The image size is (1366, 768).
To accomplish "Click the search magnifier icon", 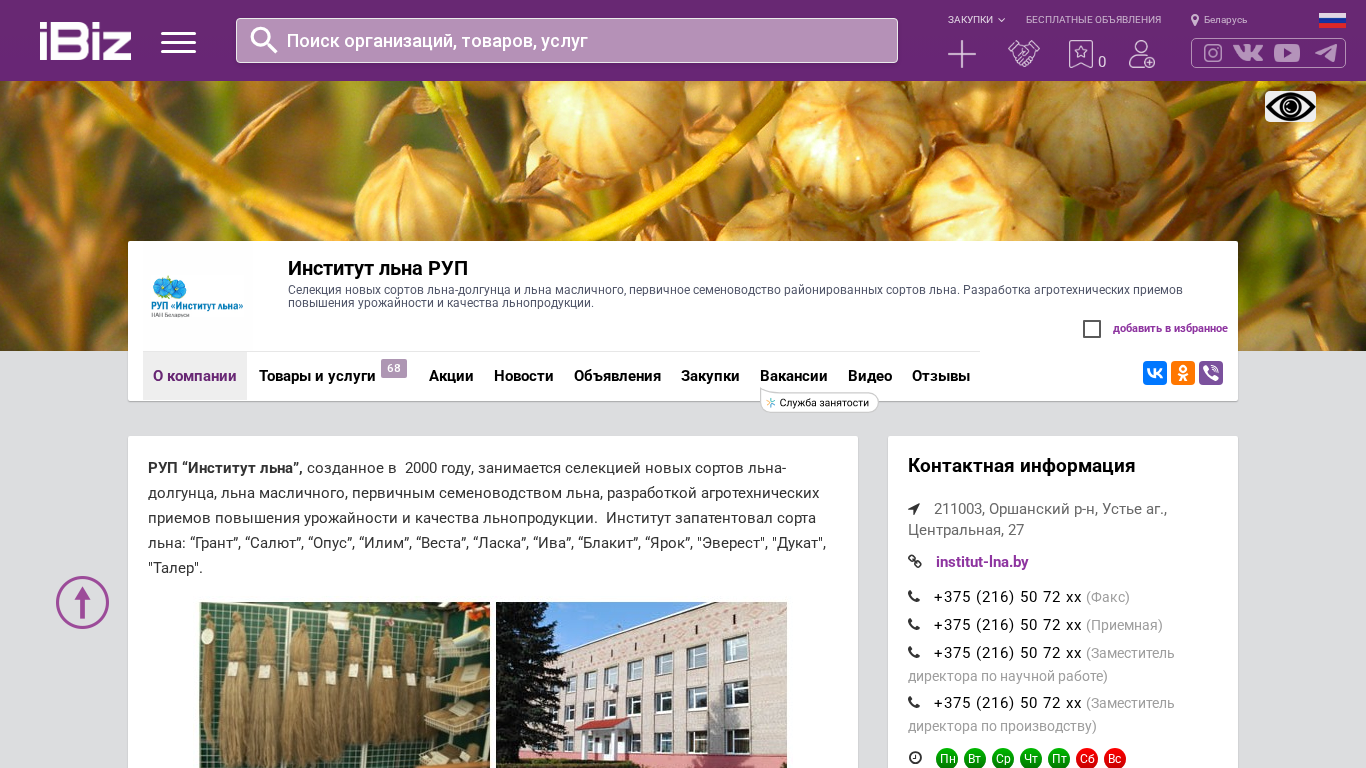I will [x=263, y=40].
